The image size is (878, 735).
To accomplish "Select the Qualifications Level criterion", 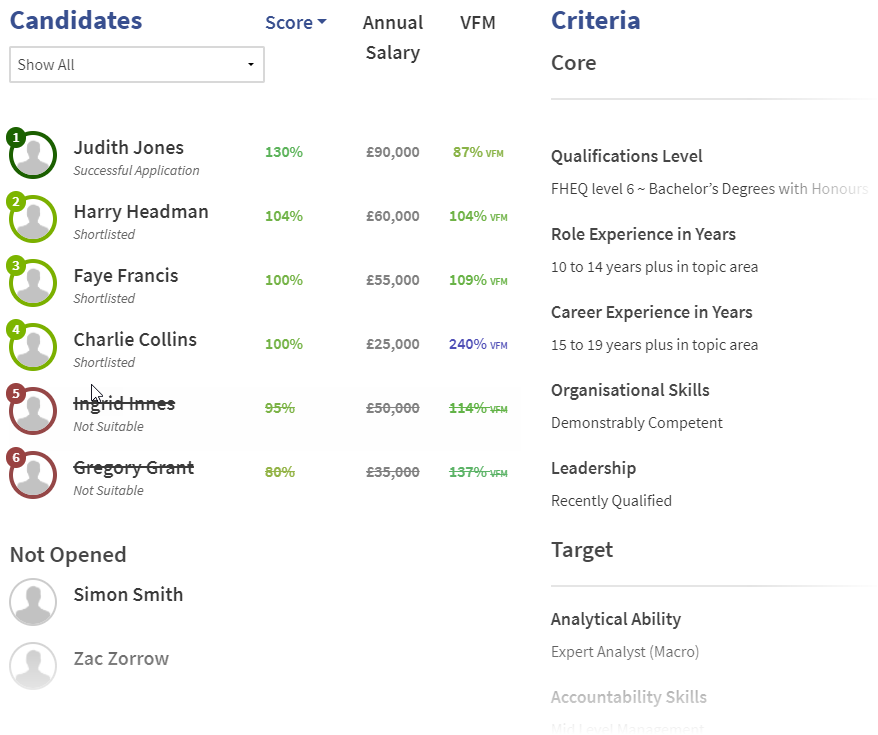I will [x=626, y=156].
